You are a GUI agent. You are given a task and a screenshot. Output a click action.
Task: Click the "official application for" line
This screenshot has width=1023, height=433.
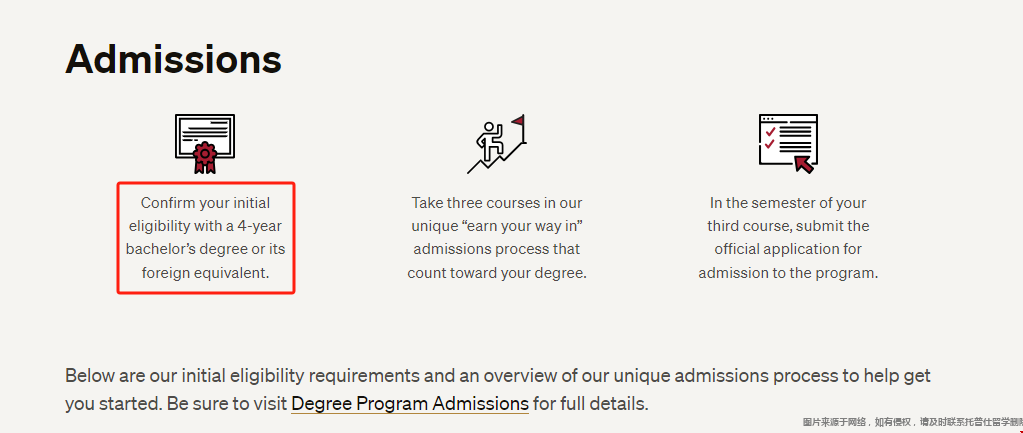click(788, 249)
